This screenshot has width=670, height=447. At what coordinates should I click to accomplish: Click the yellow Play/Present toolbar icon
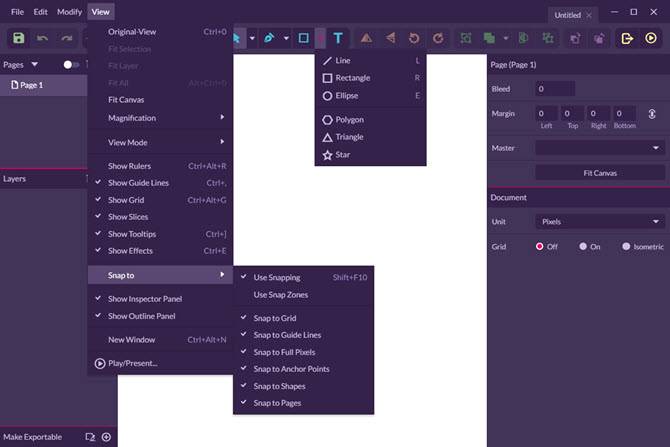point(651,38)
